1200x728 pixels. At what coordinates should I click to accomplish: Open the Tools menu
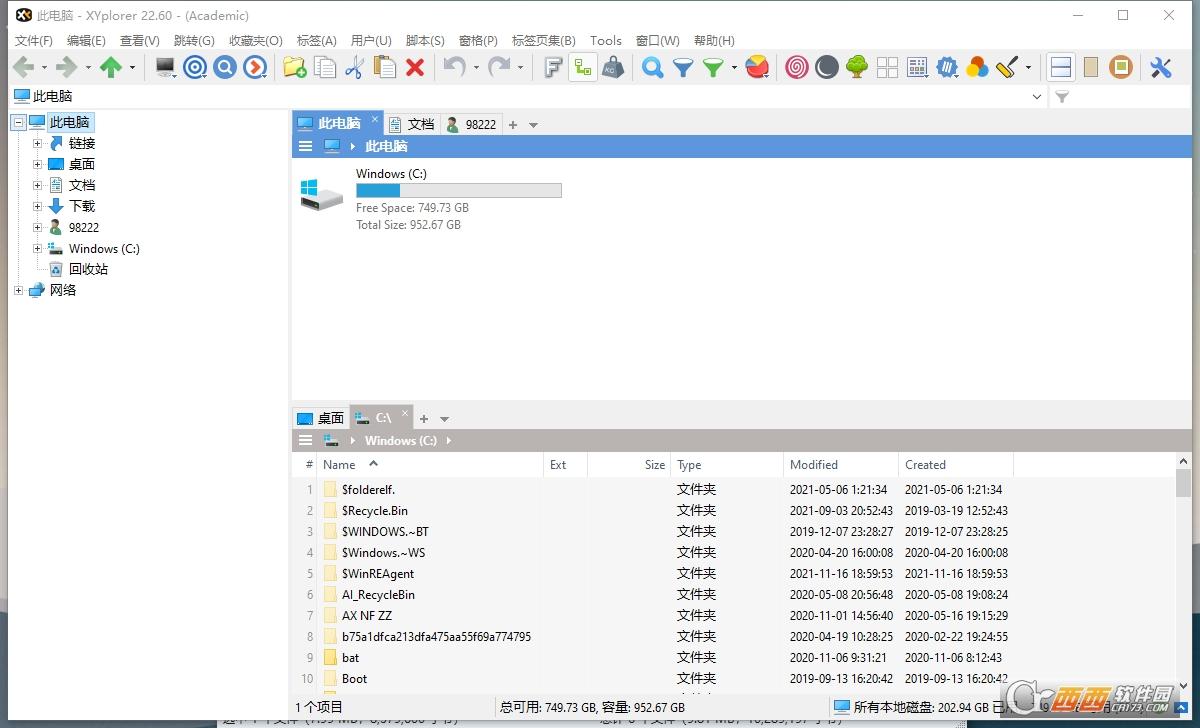[606, 41]
